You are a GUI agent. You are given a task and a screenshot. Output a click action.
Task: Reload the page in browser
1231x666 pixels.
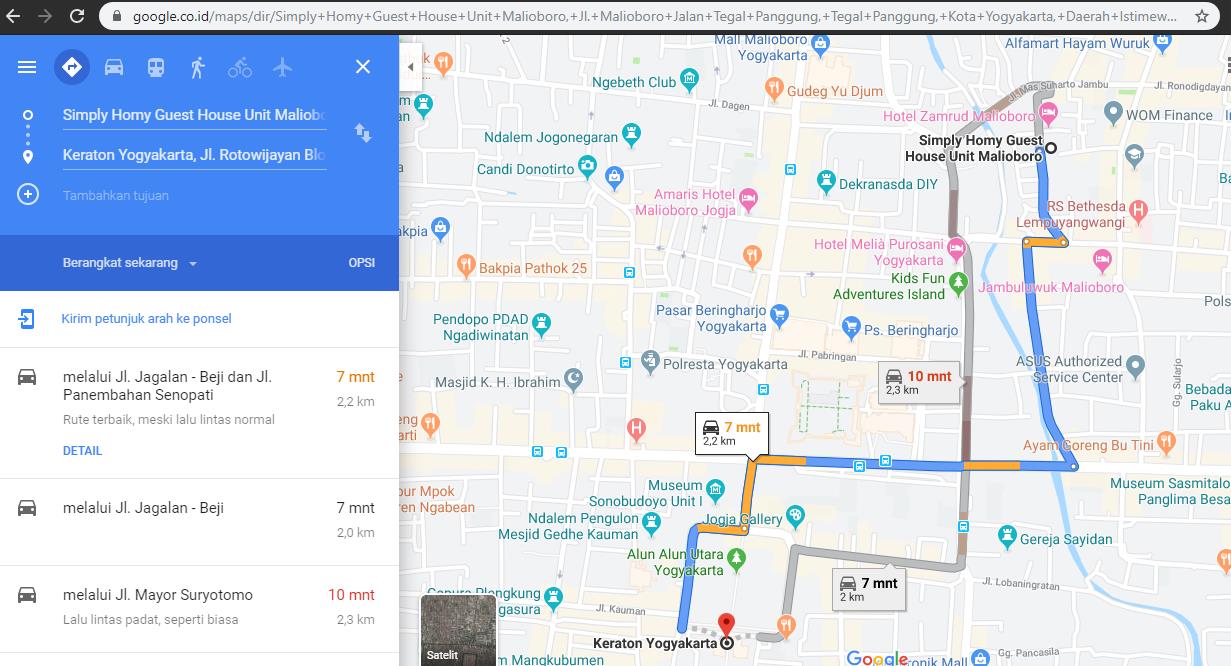tap(78, 16)
